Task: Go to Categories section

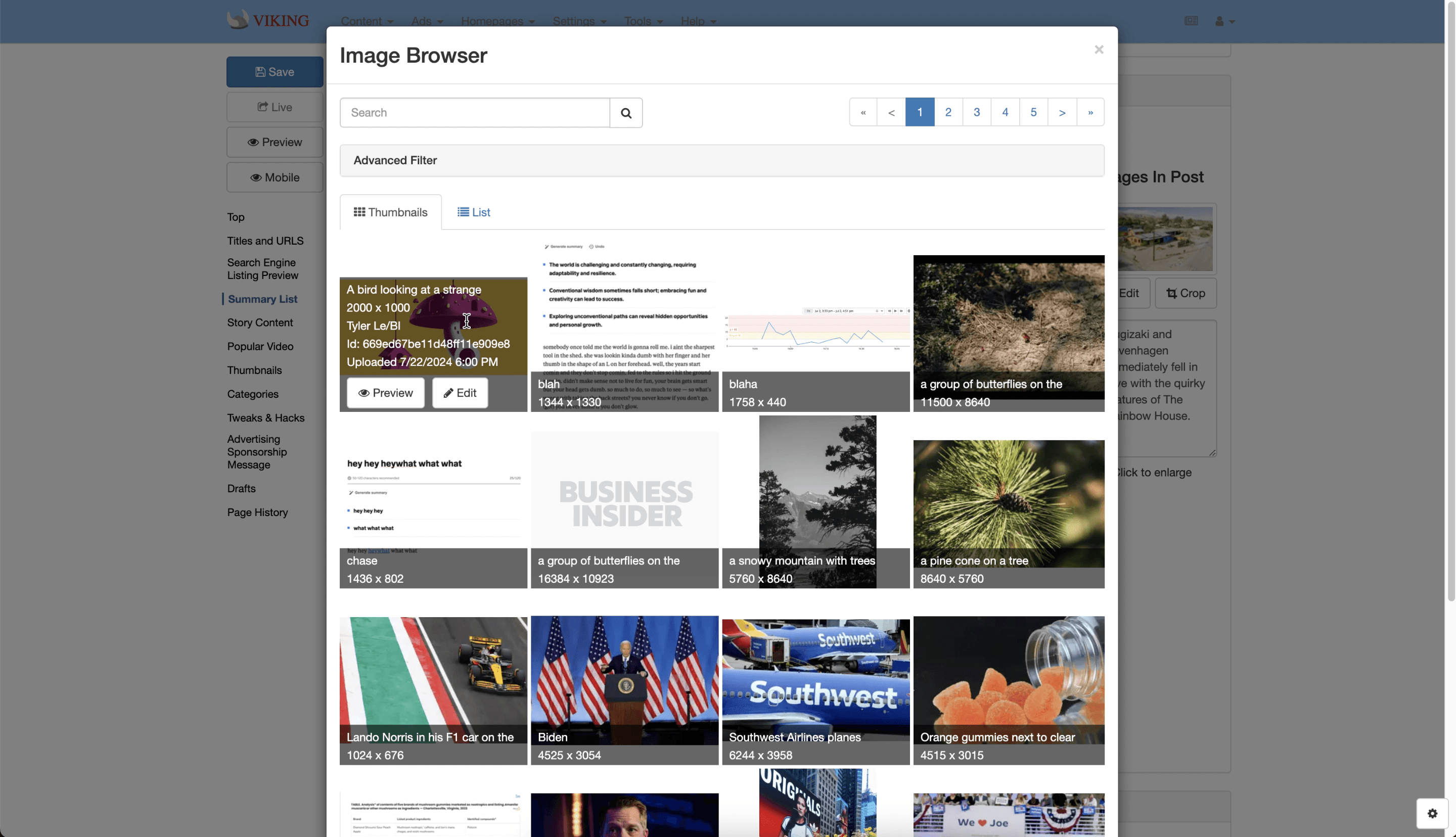Action: tap(252, 394)
